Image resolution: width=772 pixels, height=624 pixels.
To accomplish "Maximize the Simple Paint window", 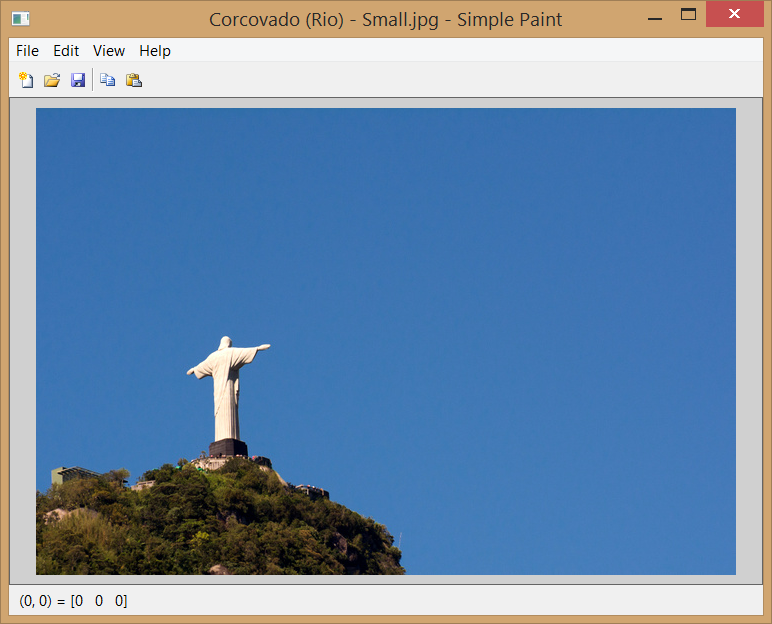I will click(x=688, y=15).
